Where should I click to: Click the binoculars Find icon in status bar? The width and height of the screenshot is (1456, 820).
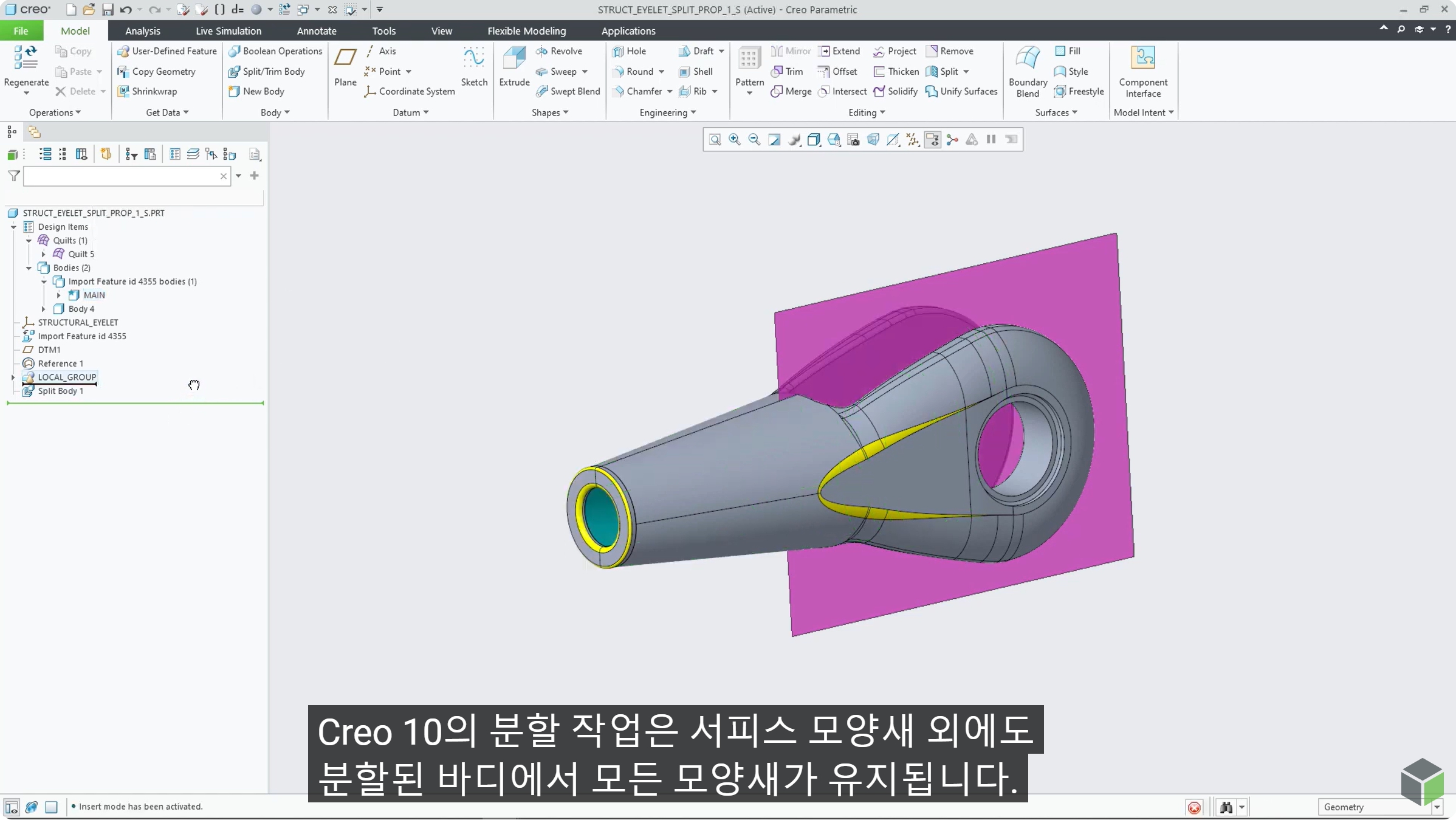click(x=1226, y=807)
